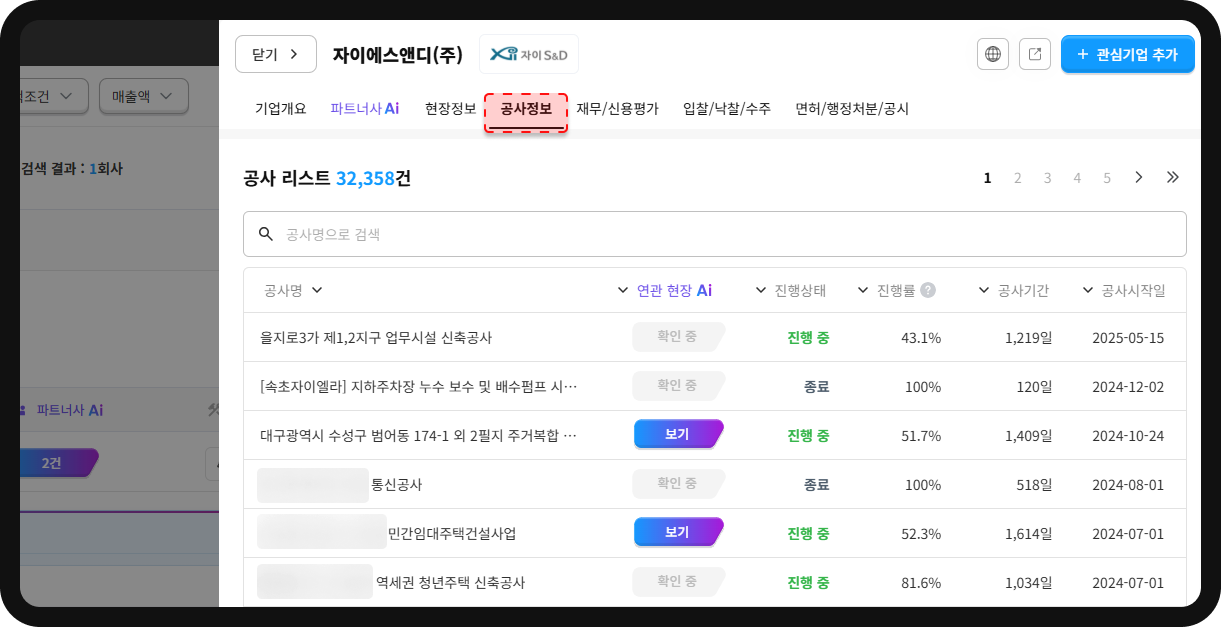Viewport: 1221px width, 627px height.
Task: Go to page 5
Action: pos(1107,178)
